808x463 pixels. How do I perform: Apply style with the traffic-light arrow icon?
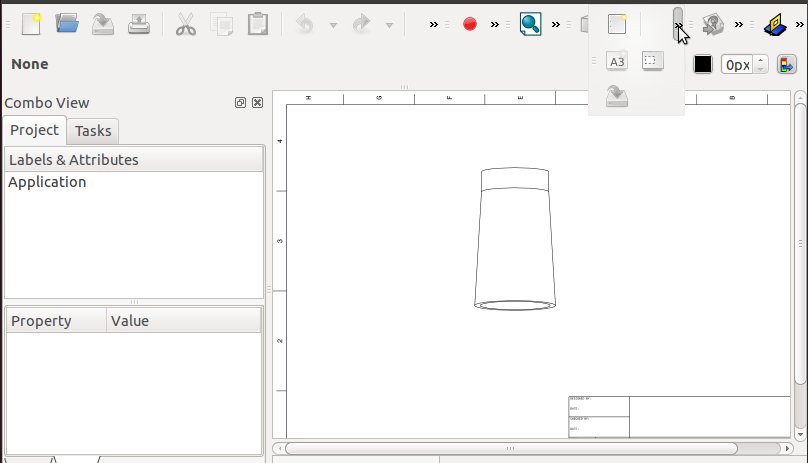point(787,64)
